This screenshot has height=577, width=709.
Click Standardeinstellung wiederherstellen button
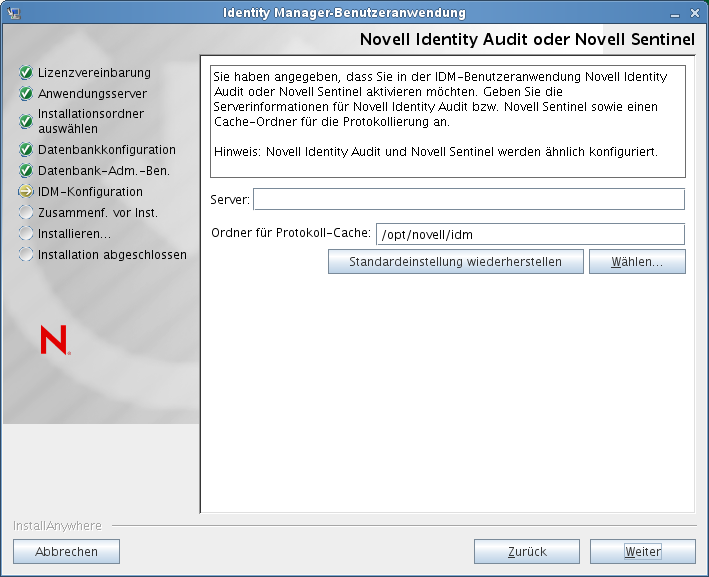pos(456,262)
